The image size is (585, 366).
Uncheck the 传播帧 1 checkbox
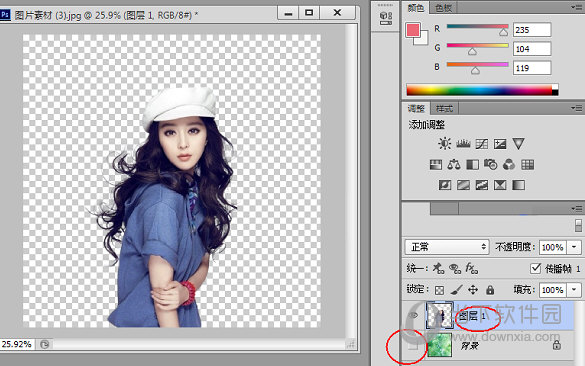tap(535, 268)
